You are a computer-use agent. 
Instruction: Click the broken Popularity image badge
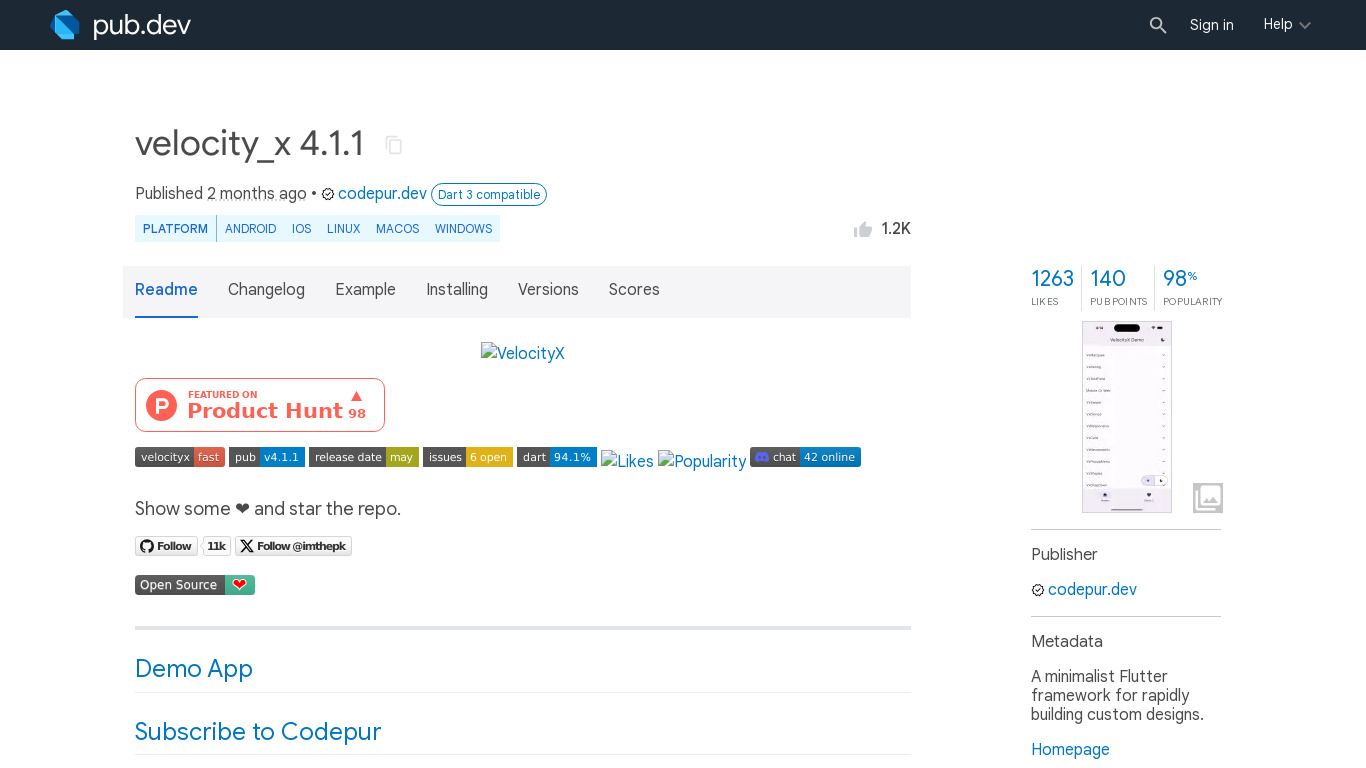(702, 461)
